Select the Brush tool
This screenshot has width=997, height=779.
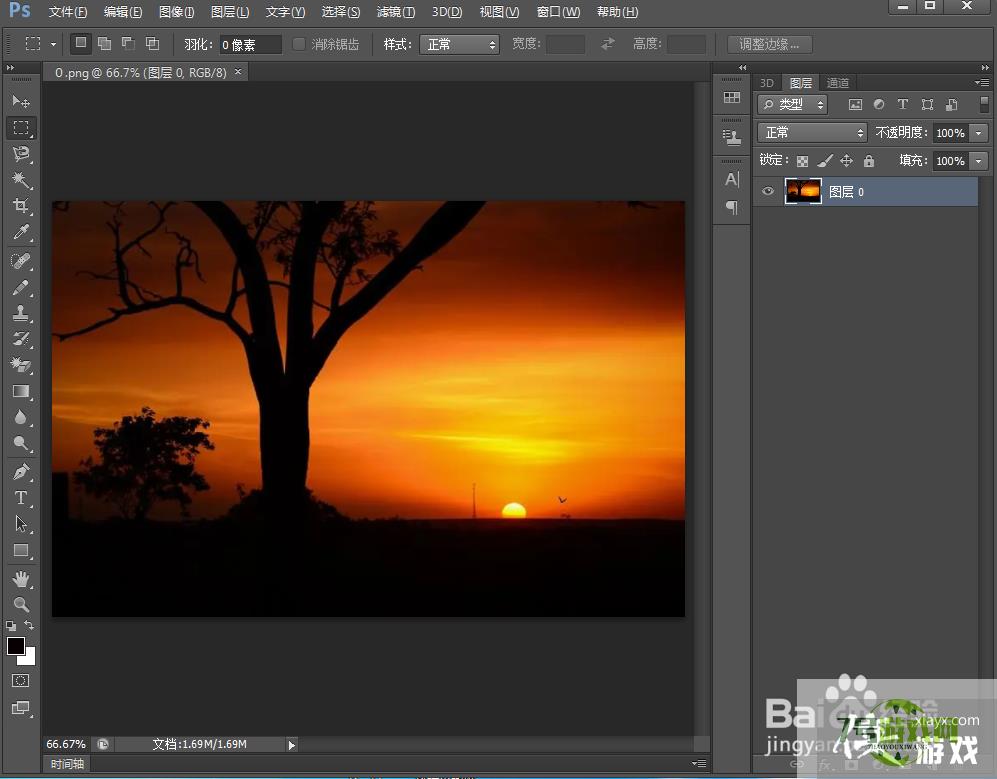coord(21,287)
